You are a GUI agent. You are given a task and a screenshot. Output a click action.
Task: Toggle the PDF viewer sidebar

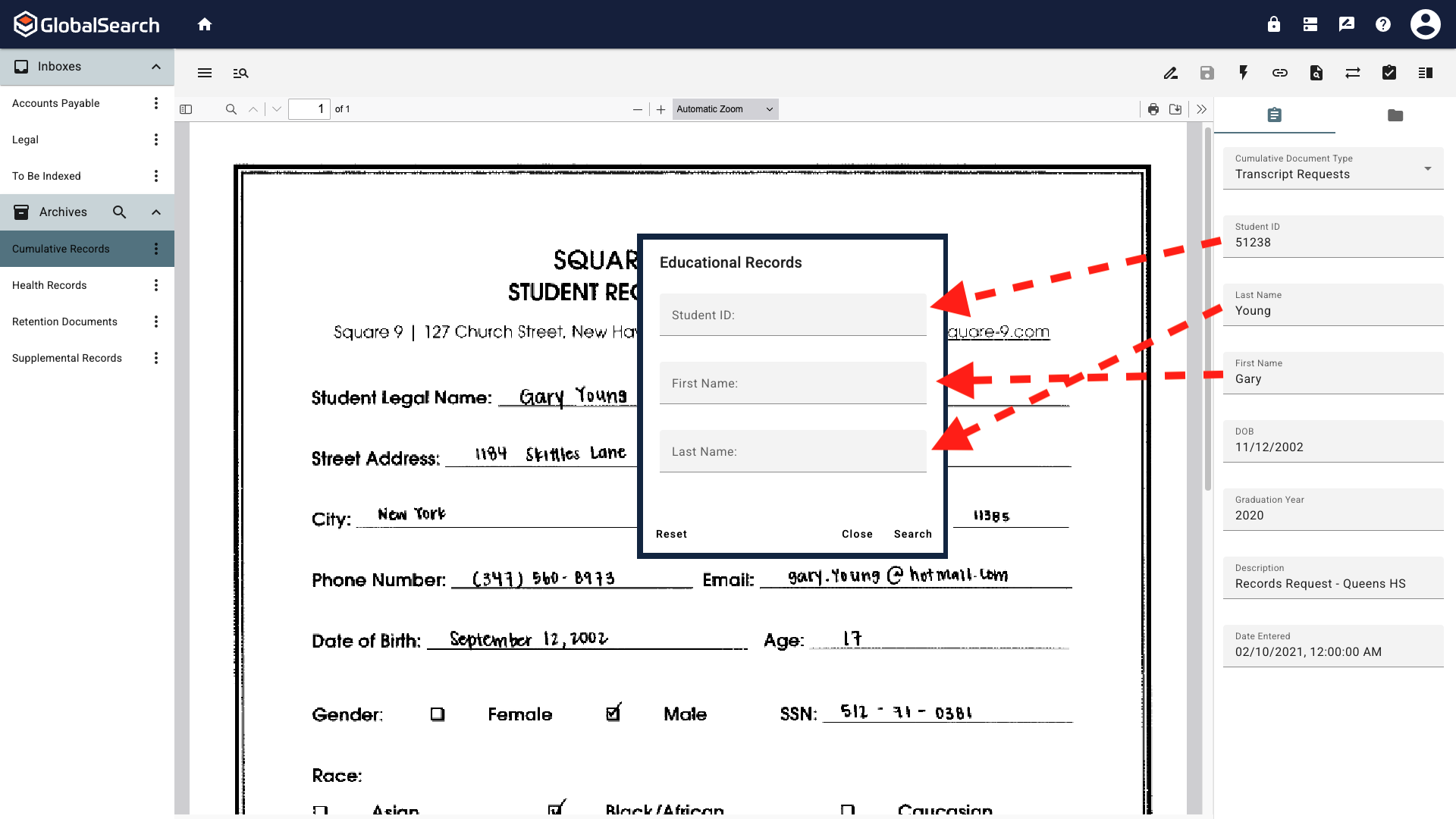(x=187, y=109)
